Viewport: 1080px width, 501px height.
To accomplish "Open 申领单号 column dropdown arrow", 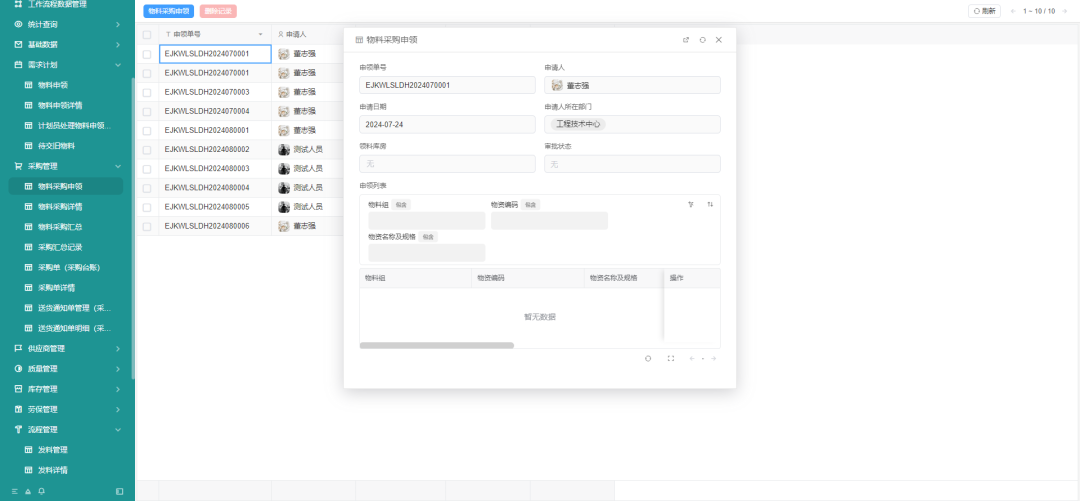I will pyautogui.click(x=261, y=34).
